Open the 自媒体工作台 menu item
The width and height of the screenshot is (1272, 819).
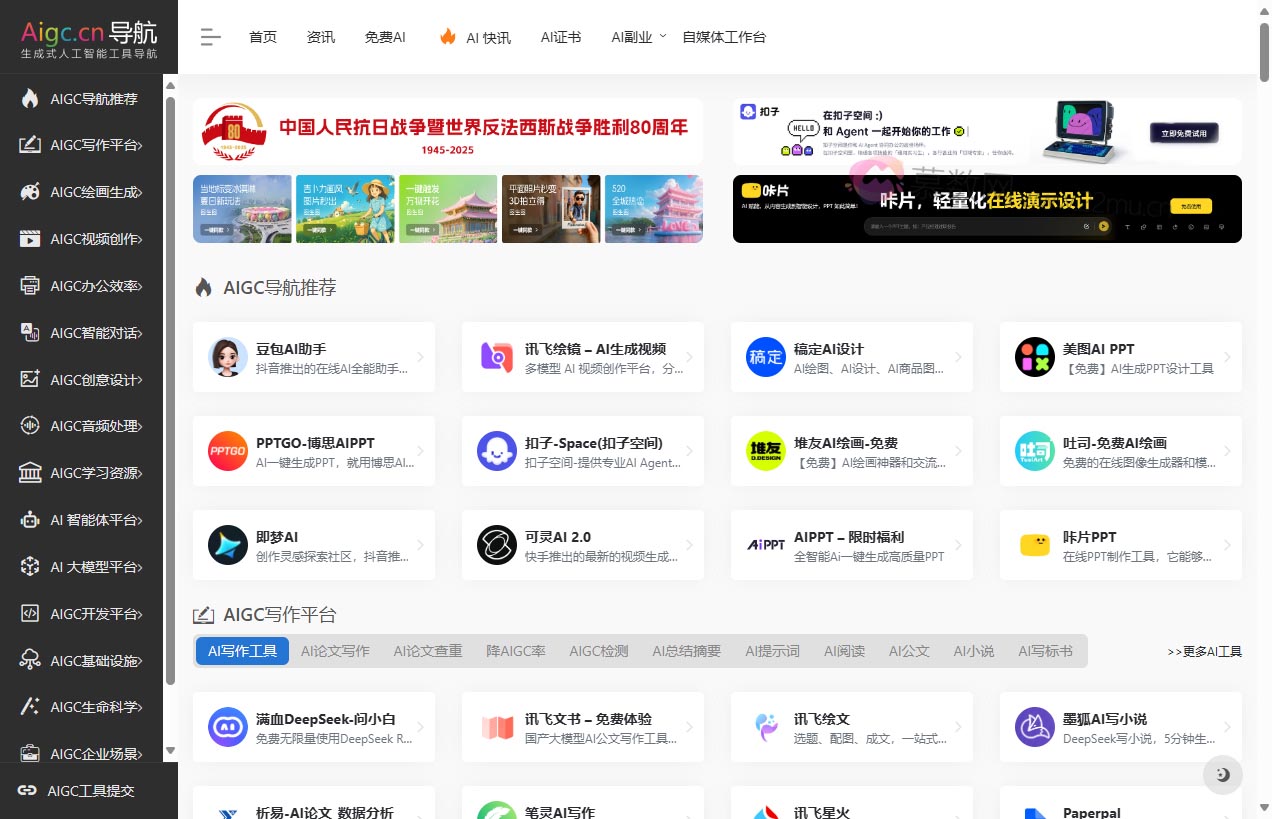[x=724, y=36]
